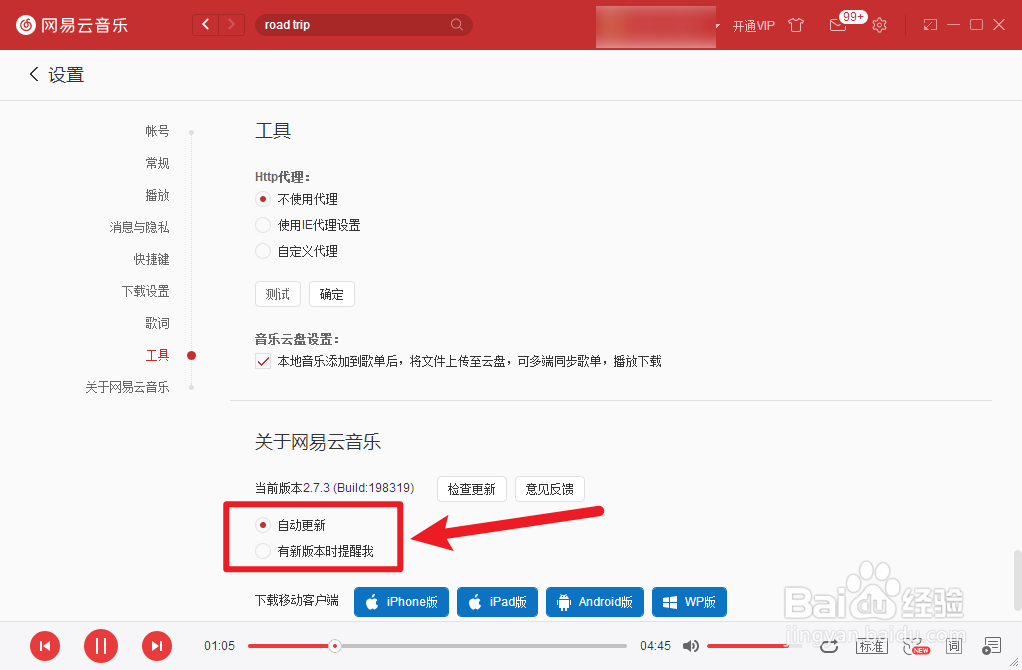Download the iPhone版 client
1022x670 pixels.
402,602
